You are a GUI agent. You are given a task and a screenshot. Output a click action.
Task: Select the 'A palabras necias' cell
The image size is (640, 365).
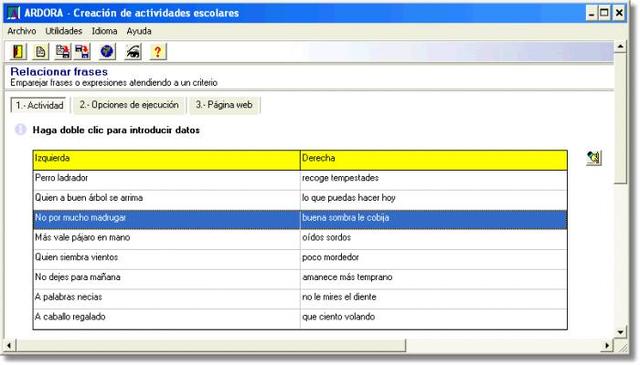tap(167, 299)
